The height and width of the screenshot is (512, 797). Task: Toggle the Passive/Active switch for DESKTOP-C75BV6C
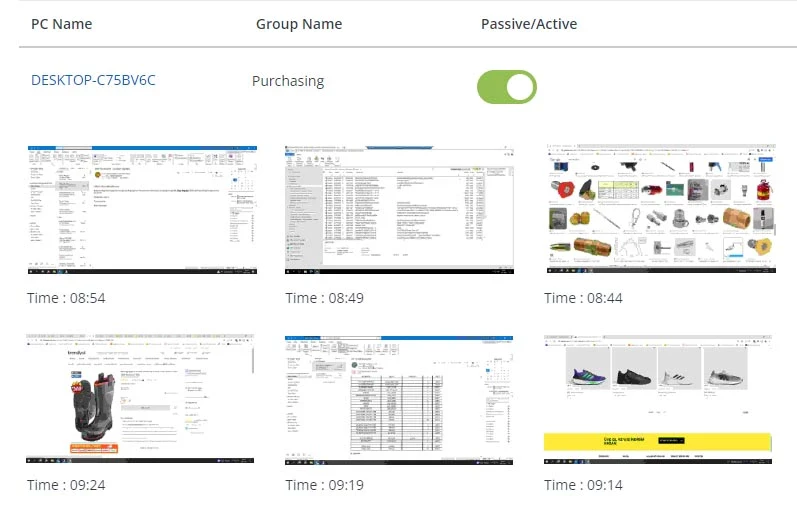(x=506, y=86)
